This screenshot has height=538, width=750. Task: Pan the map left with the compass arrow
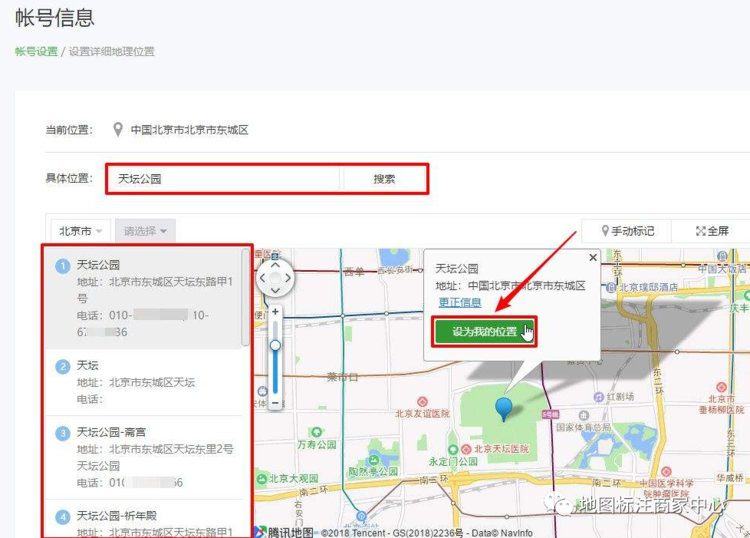(263, 278)
